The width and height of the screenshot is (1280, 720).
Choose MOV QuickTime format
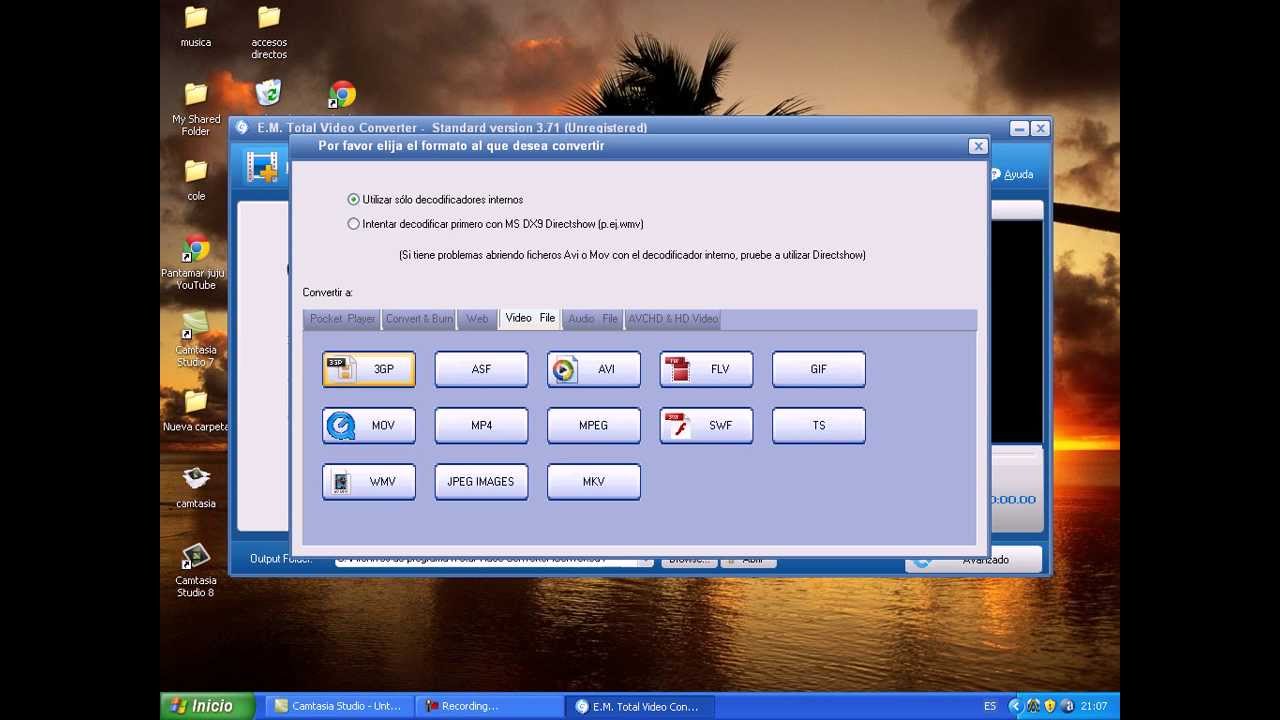pyautogui.click(x=369, y=425)
